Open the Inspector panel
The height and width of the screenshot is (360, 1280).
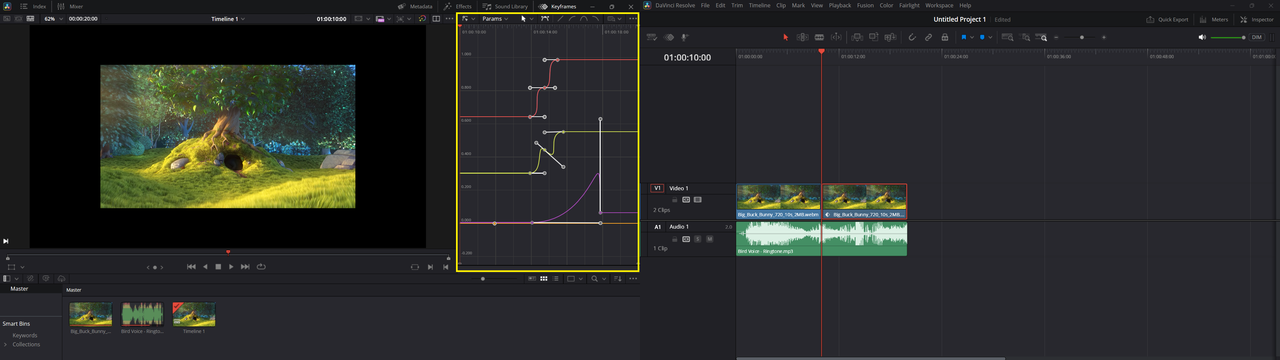point(1256,19)
